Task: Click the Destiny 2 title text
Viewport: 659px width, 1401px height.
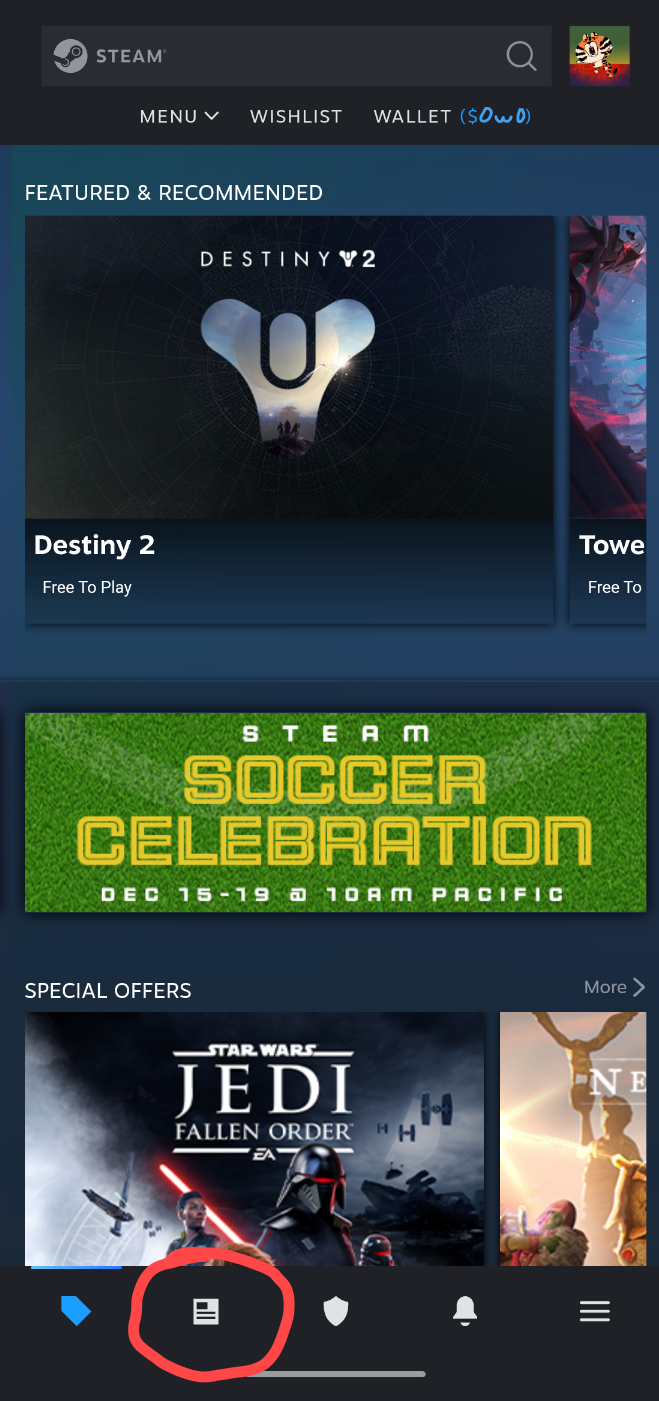Action: click(94, 545)
